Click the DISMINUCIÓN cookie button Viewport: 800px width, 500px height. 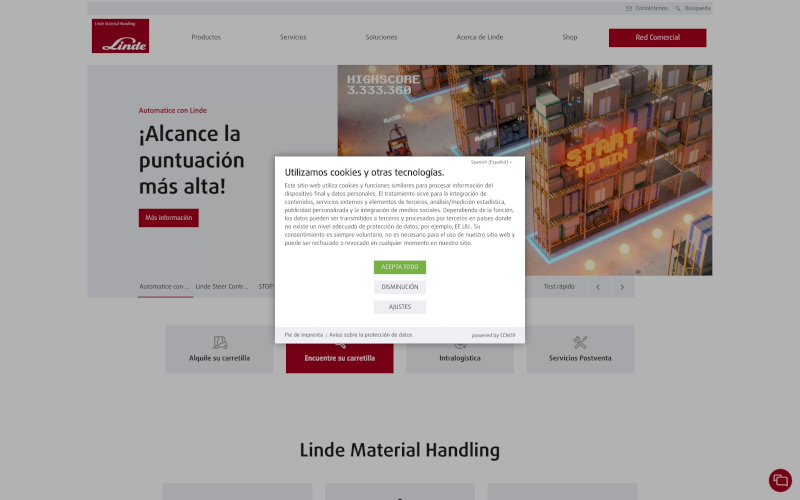400,287
